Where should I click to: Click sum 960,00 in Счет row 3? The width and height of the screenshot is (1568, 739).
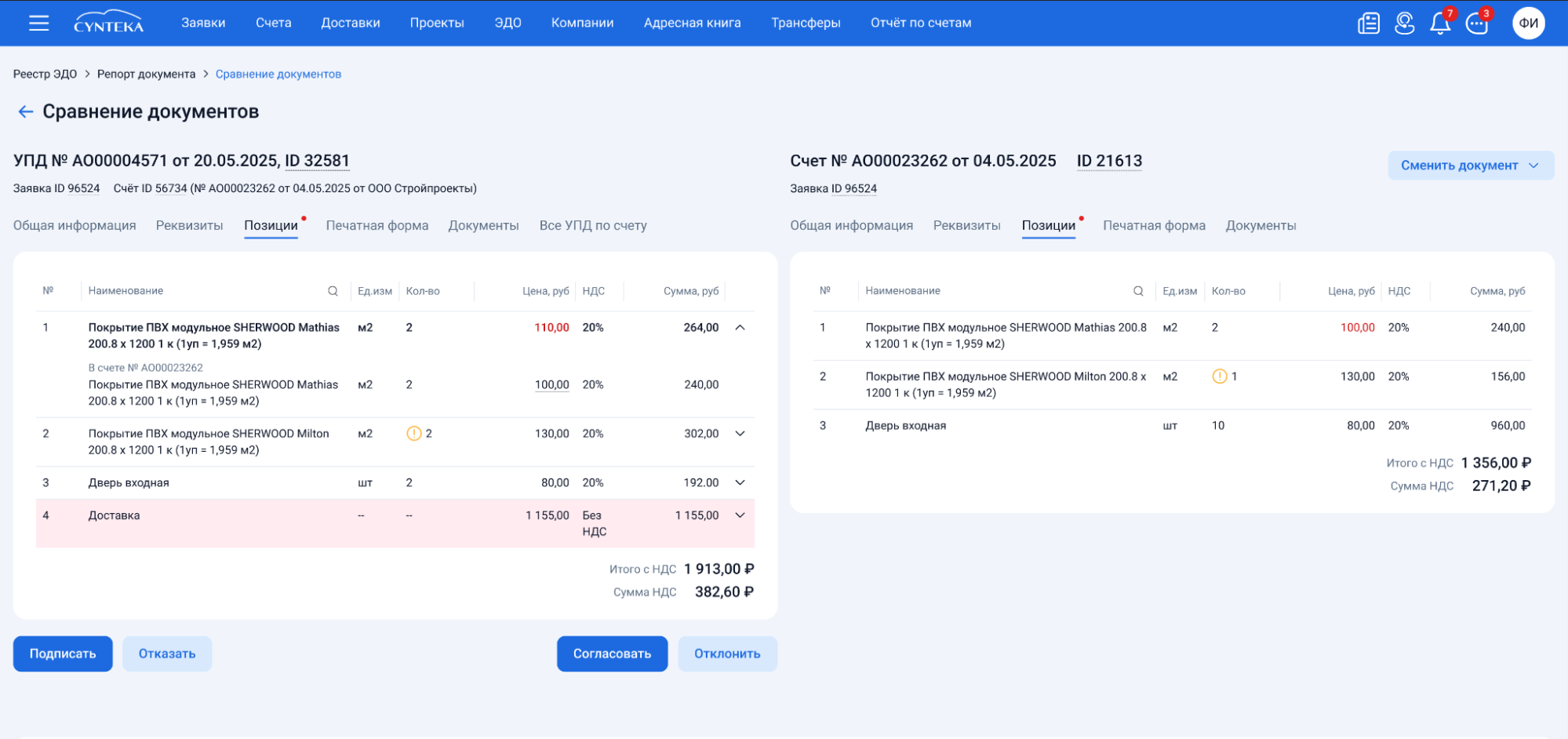pos(1508,425)
